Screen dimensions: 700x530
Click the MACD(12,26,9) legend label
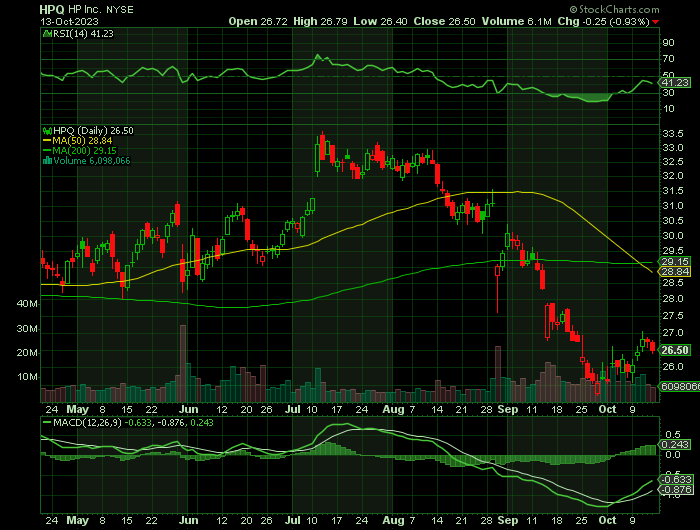87,423
